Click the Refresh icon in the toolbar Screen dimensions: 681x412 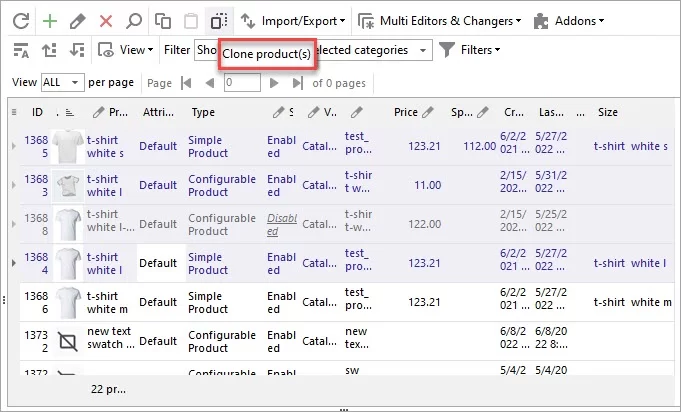21,21
